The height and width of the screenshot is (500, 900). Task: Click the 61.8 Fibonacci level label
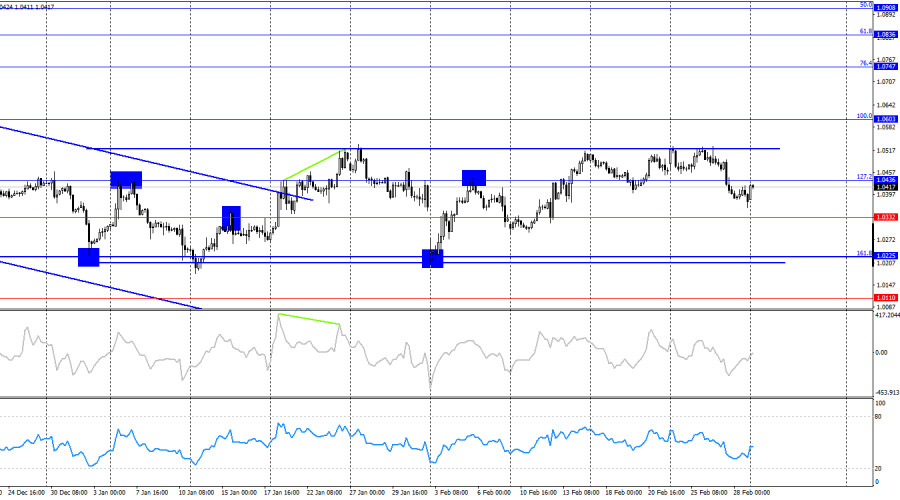click(866, 32)
